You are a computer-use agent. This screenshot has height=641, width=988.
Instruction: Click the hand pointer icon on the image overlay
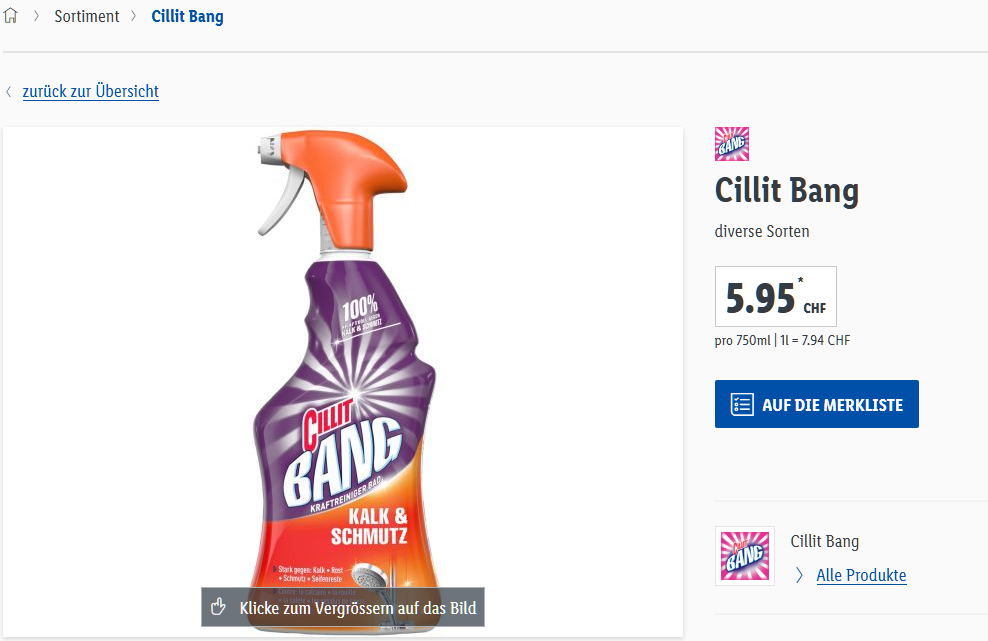[x=219, y=607]
